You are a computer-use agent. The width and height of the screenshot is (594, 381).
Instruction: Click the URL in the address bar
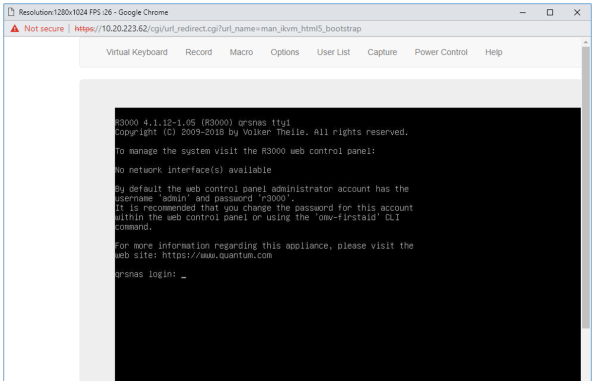click(x=218, y=29)
